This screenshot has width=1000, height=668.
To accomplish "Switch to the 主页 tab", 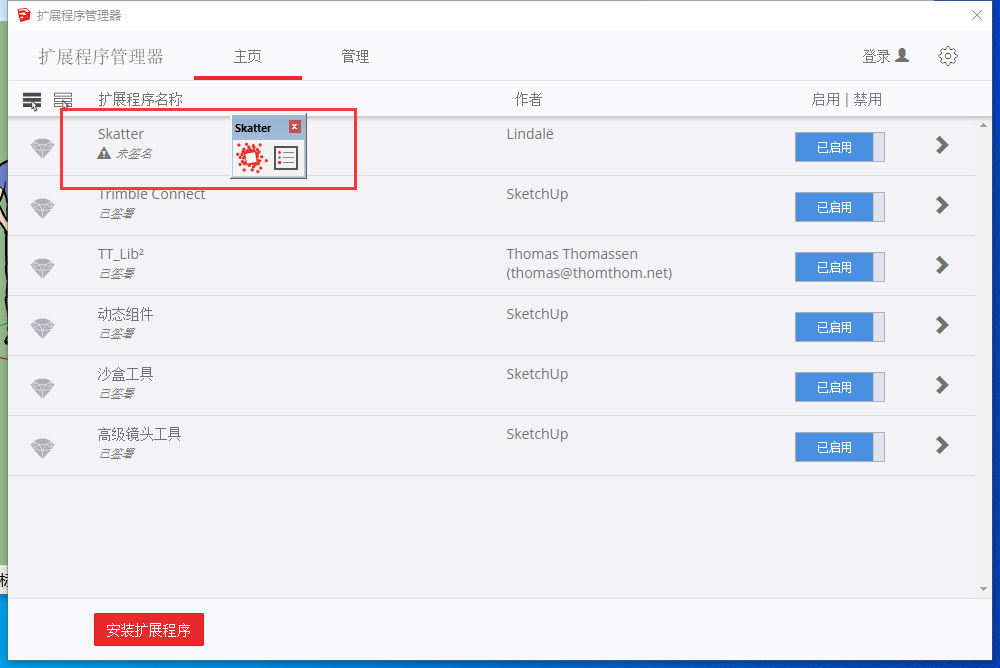I will coord(247,57).
